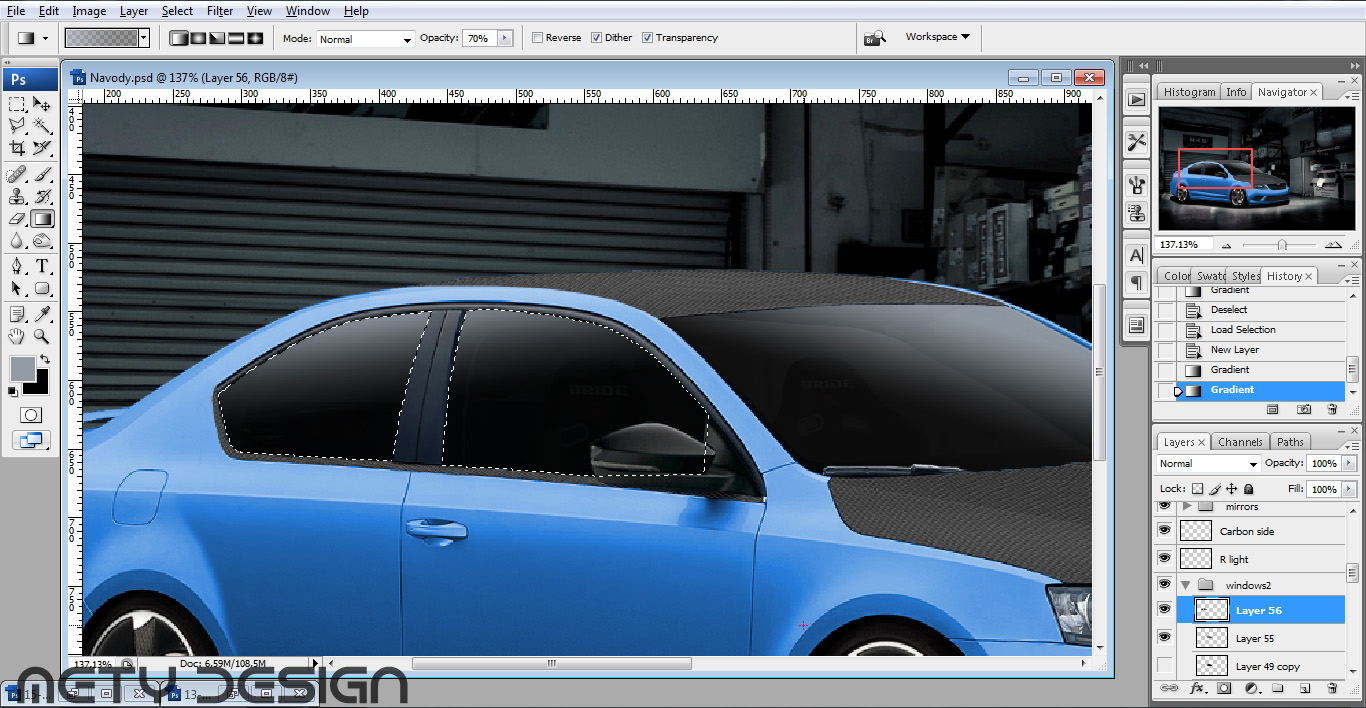This screenshot has height=708, width=1366.
Task: Select the Rounded Rectangle shape tool
Action: click(42, 289)
